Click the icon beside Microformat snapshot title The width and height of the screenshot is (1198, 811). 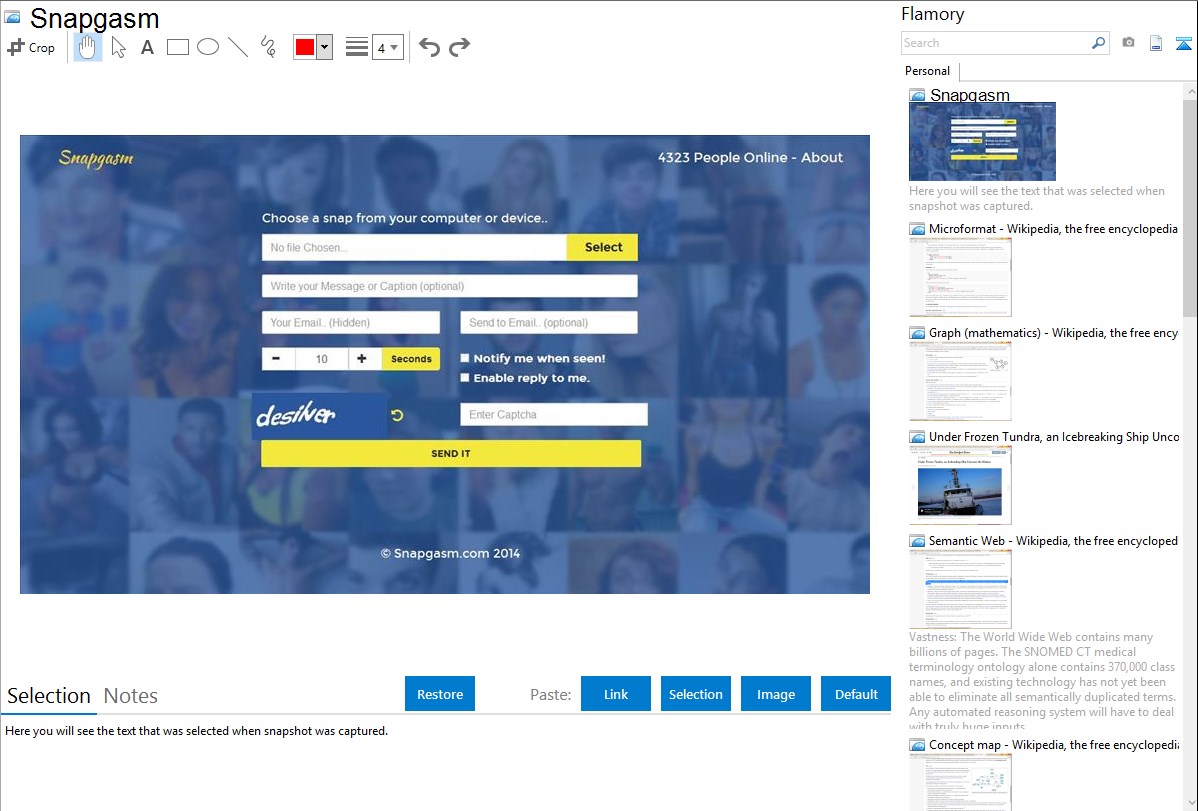pyautogui.click(x=917, y=229)
